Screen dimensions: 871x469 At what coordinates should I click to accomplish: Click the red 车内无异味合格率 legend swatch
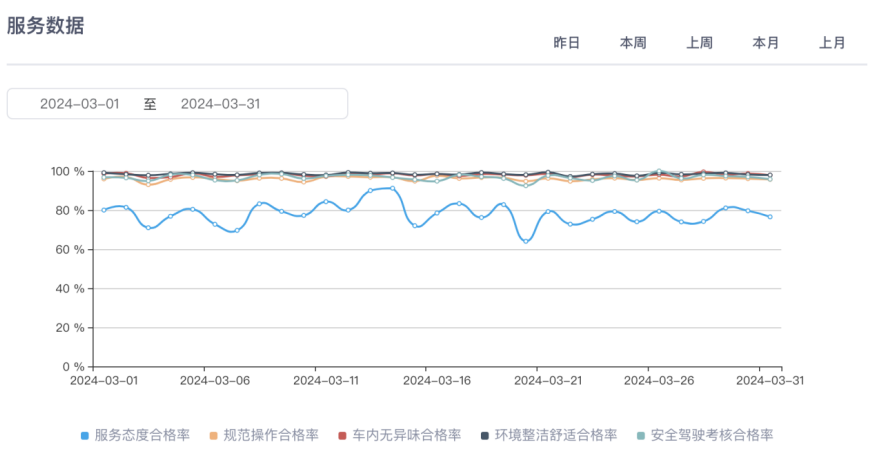click(342, 436)
